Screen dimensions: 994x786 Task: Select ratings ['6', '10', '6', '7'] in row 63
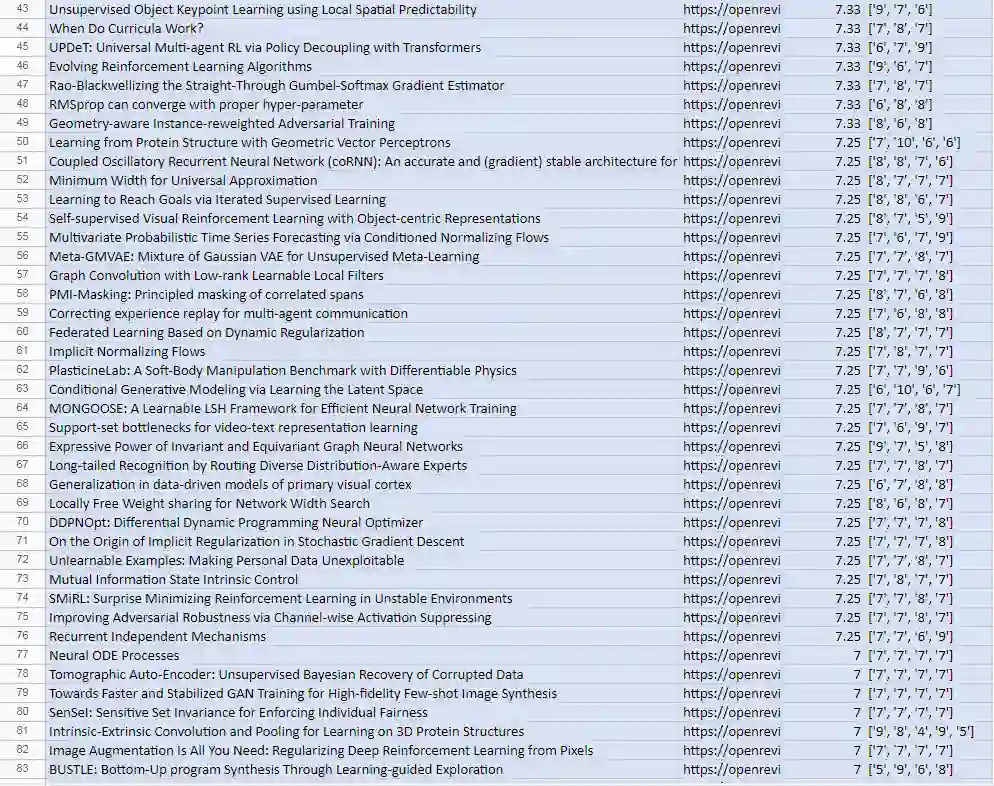point(914,390)
